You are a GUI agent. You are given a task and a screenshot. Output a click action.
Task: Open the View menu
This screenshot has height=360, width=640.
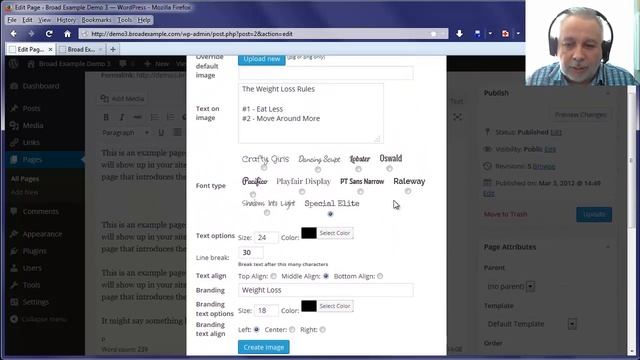44,20
